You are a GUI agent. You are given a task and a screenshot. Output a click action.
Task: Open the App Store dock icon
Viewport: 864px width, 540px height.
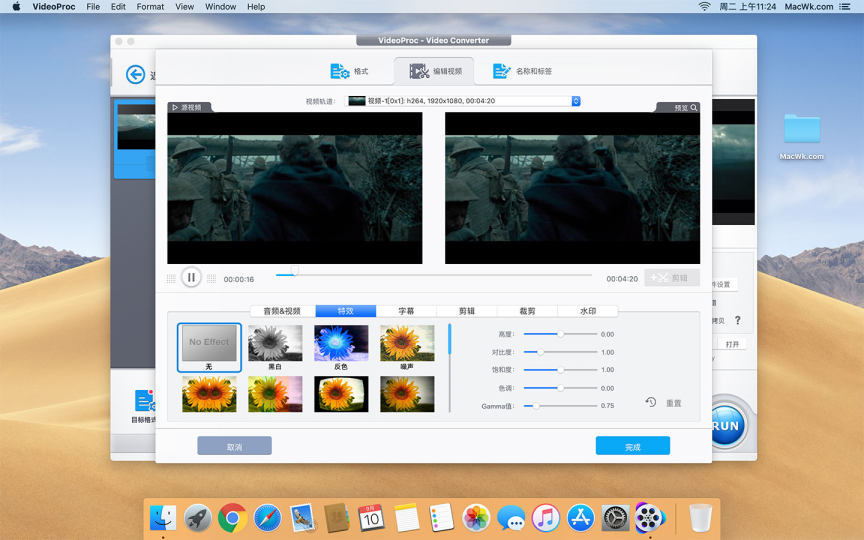coord(580,517)
